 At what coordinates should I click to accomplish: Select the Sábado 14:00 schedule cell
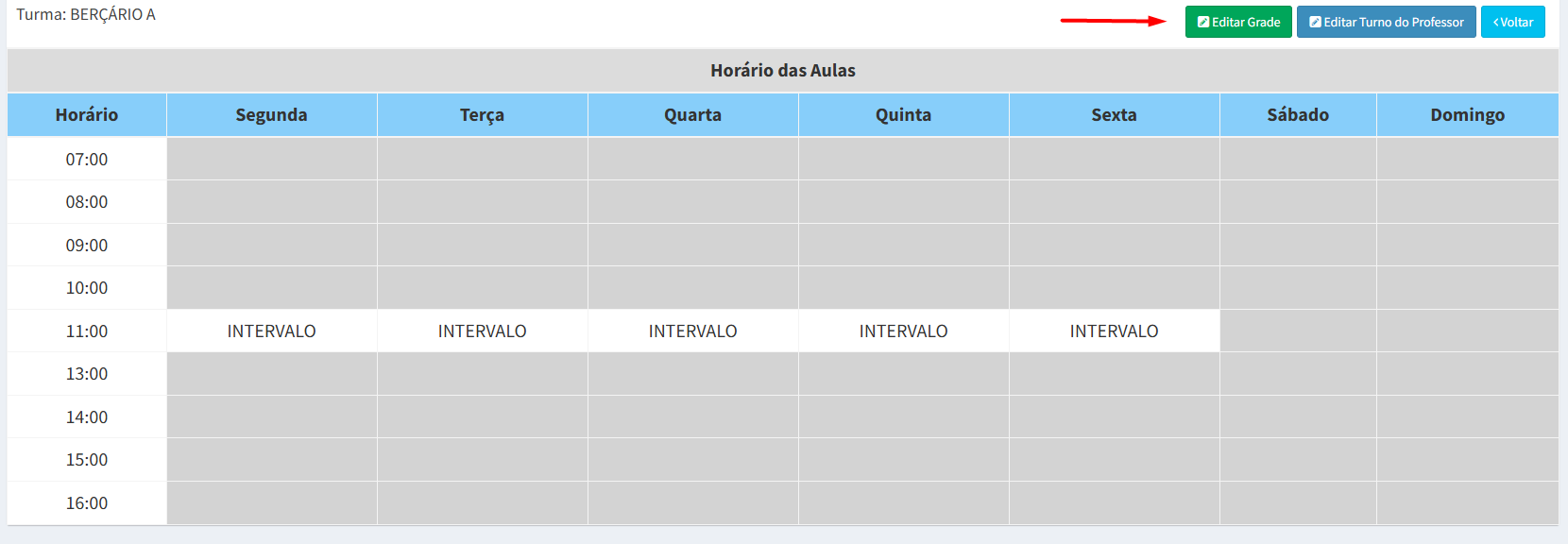pyautogui.click(x=1298, y=416)
